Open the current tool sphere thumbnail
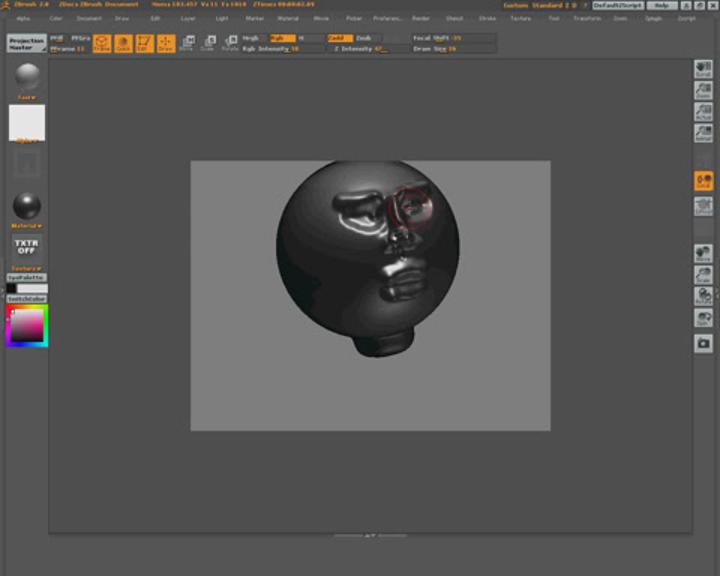Image resolution: width=720 pixels, height=576 pixels. (27, 76)
